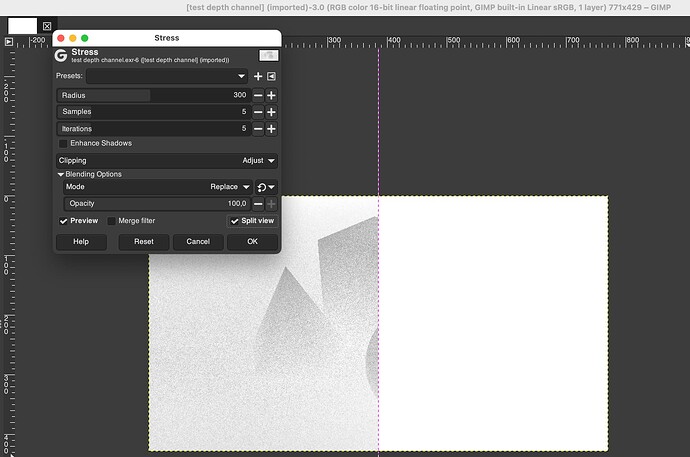This screenshot has height=457, width=690.
Task: Click the horizontal ruler at 500
Action: (453, 41)
